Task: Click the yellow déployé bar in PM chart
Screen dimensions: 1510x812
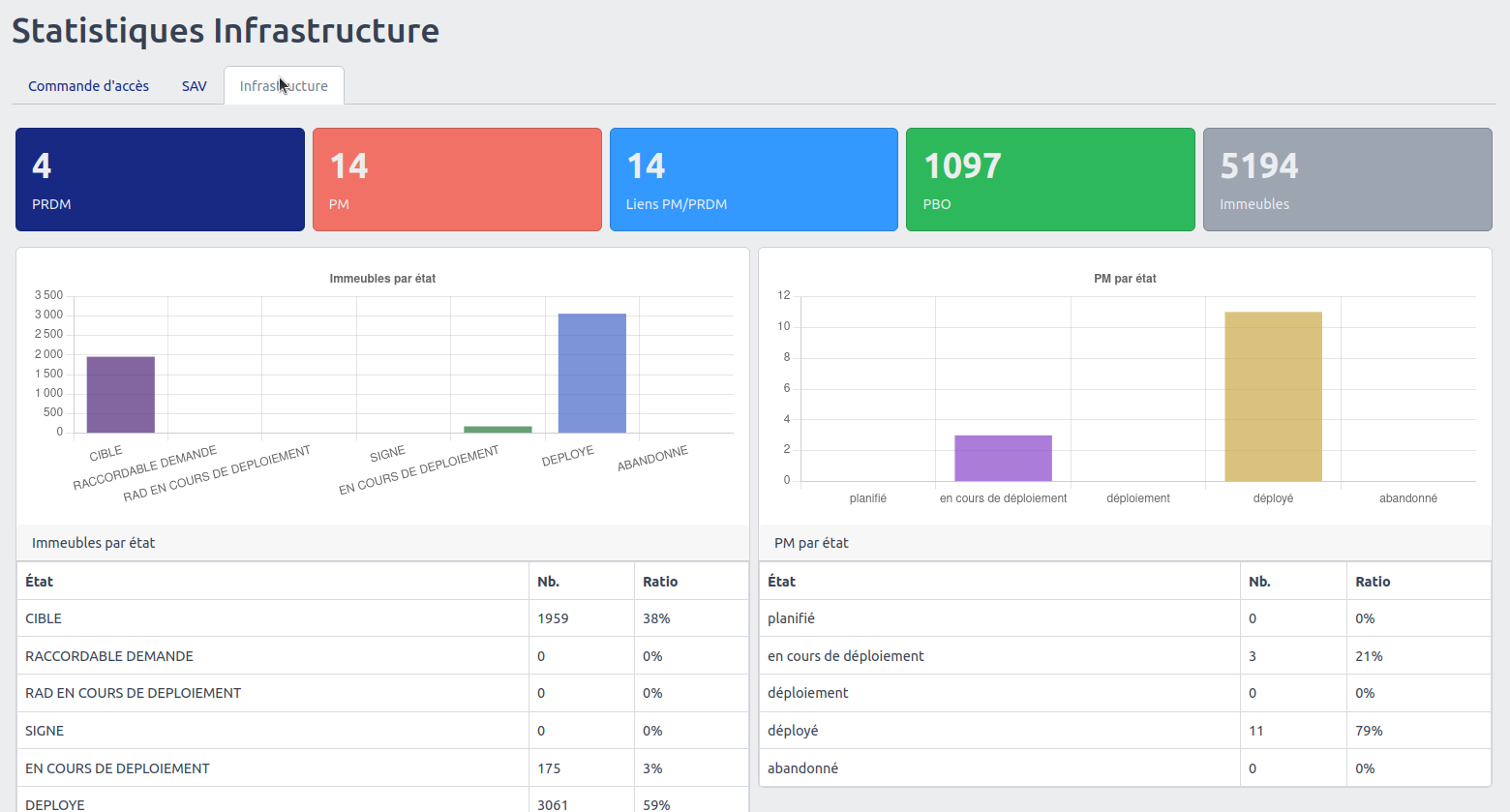Action: tap(1273, 397)
